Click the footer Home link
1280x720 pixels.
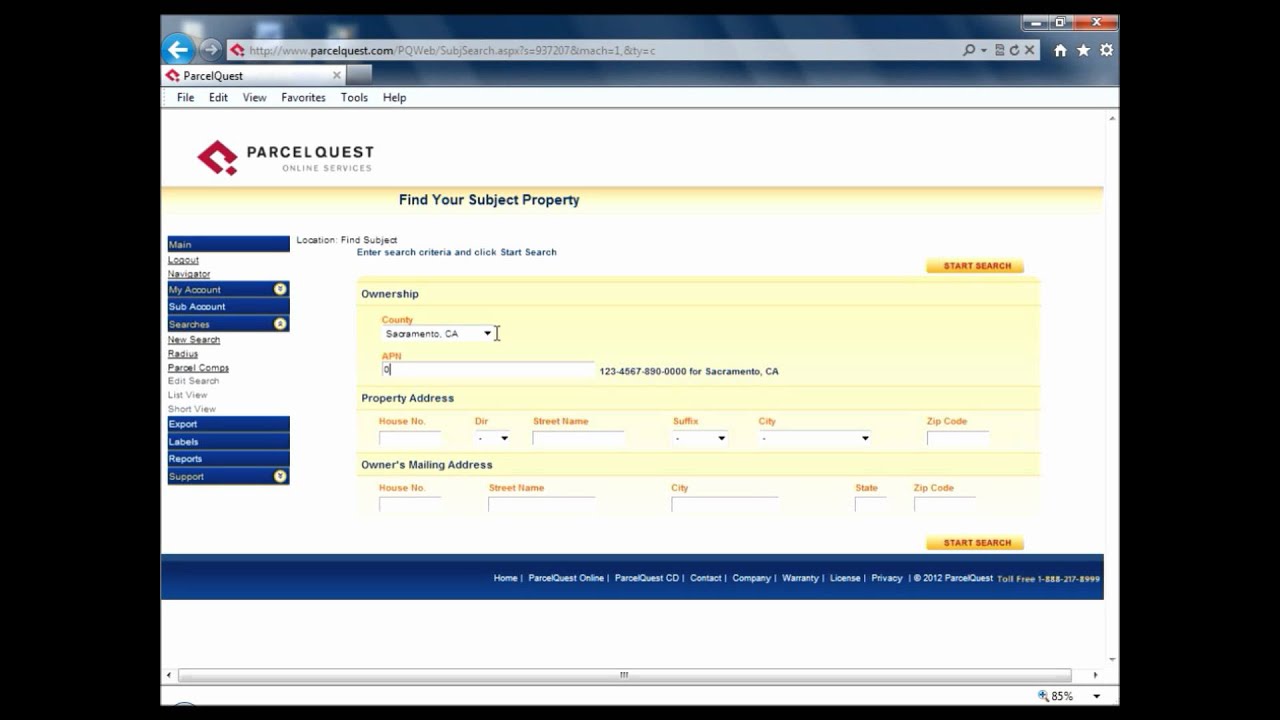pos(505,578)
